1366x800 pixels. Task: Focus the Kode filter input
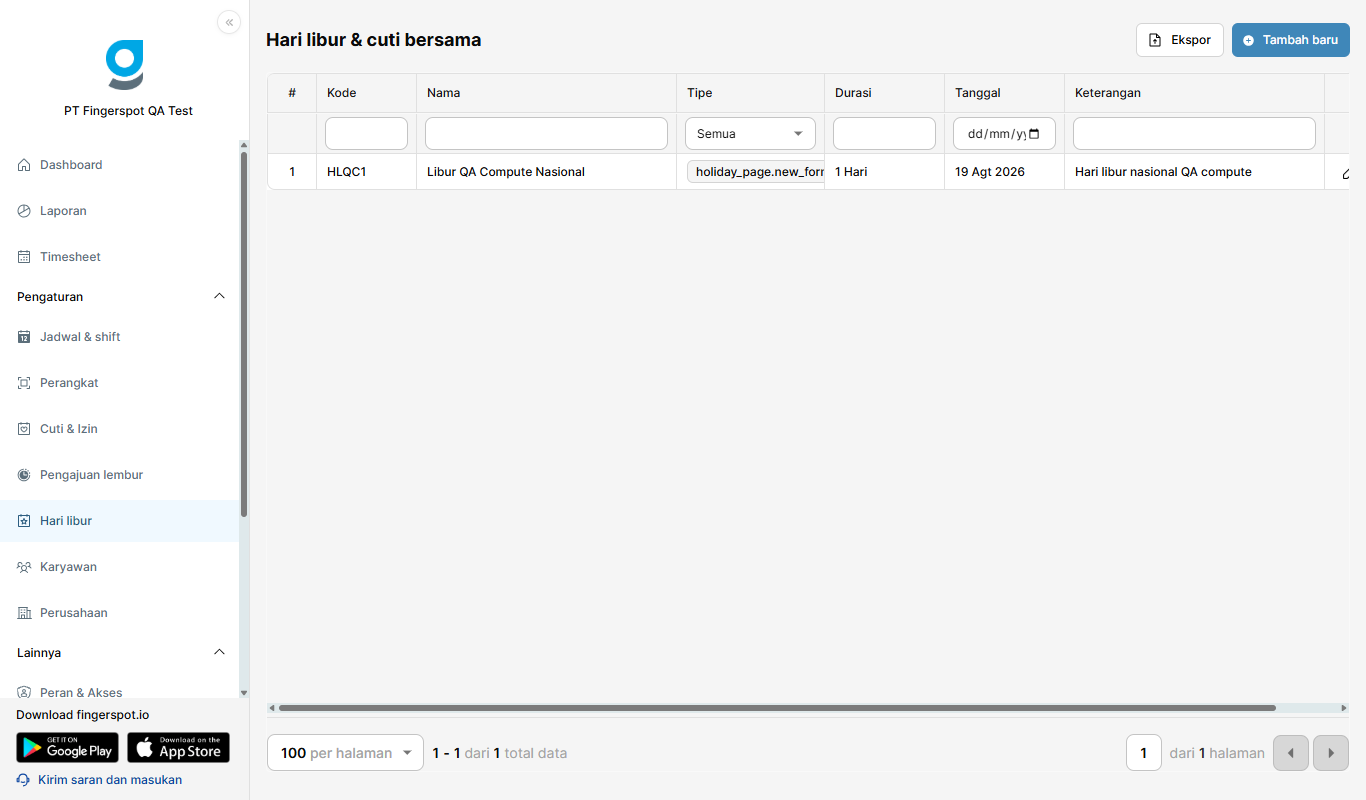(366, 134)
